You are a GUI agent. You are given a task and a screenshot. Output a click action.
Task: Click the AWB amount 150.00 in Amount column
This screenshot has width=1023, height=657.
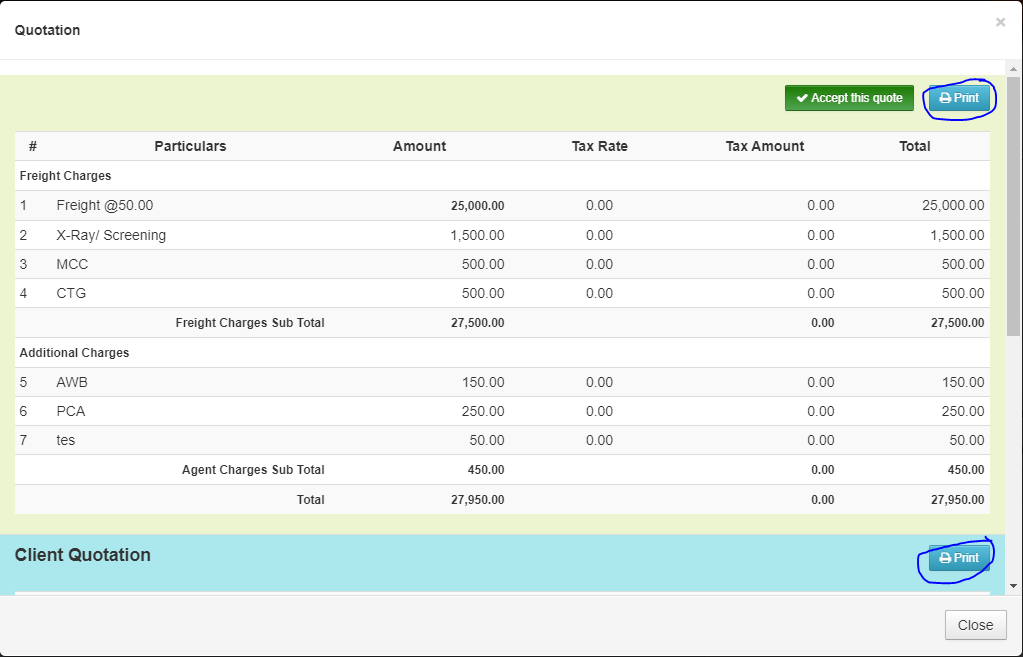click(483, 382)
